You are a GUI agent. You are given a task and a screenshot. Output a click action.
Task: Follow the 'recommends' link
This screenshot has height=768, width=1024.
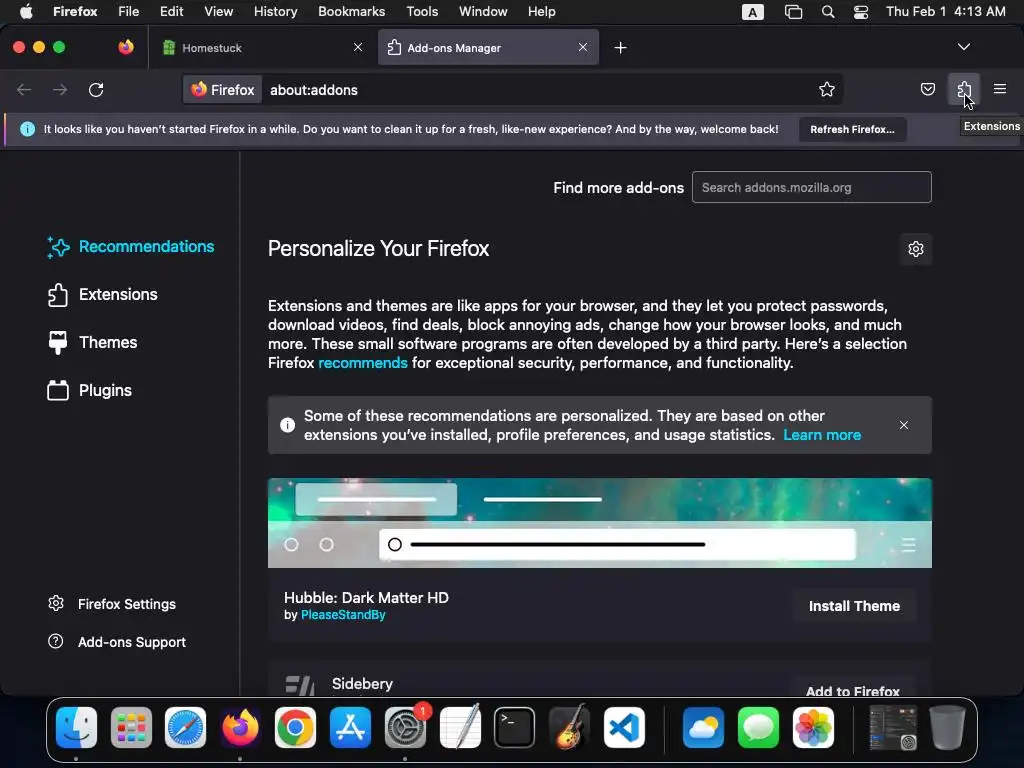tap(362, 363)
